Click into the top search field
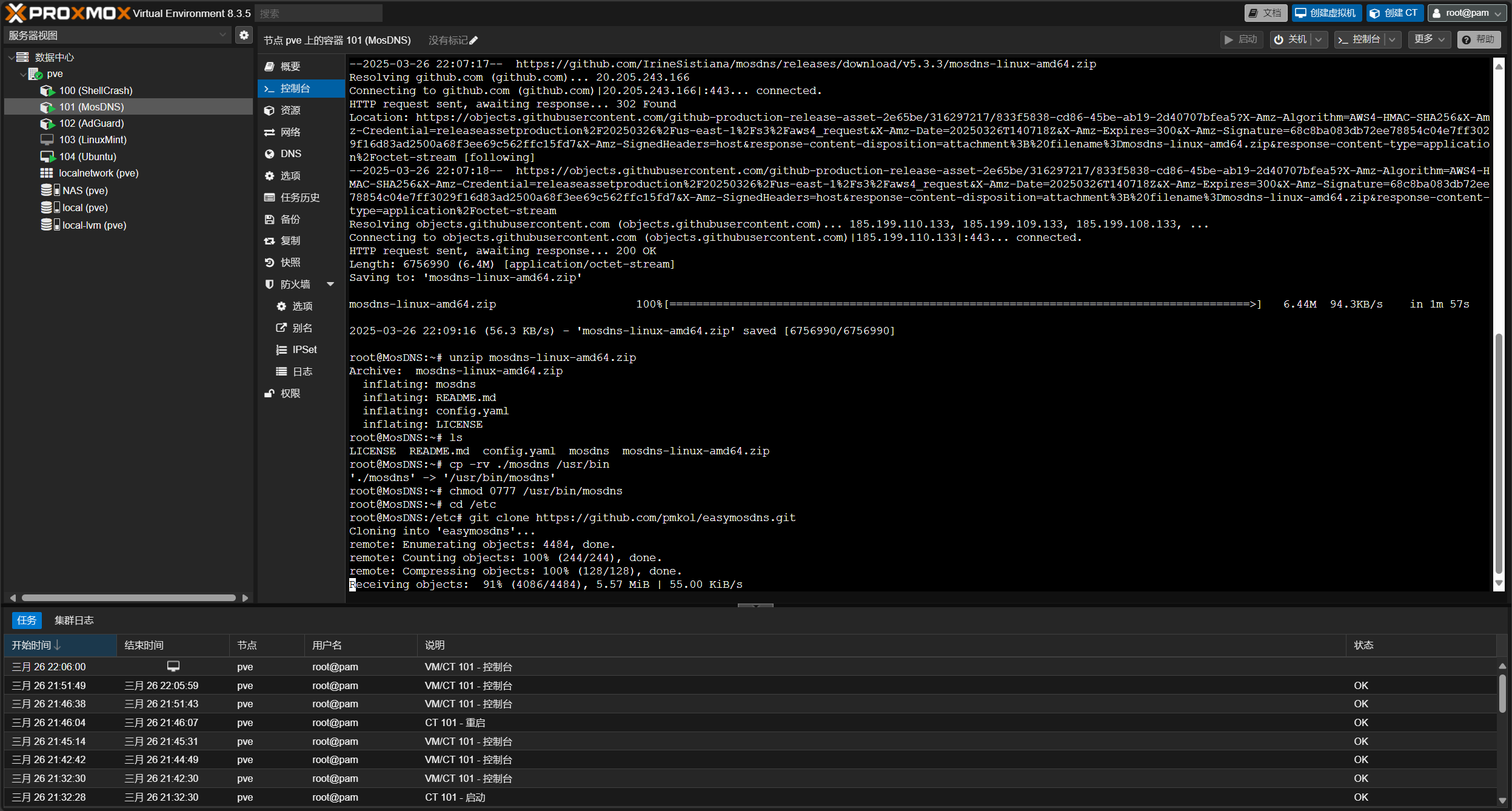 [318, 13]
